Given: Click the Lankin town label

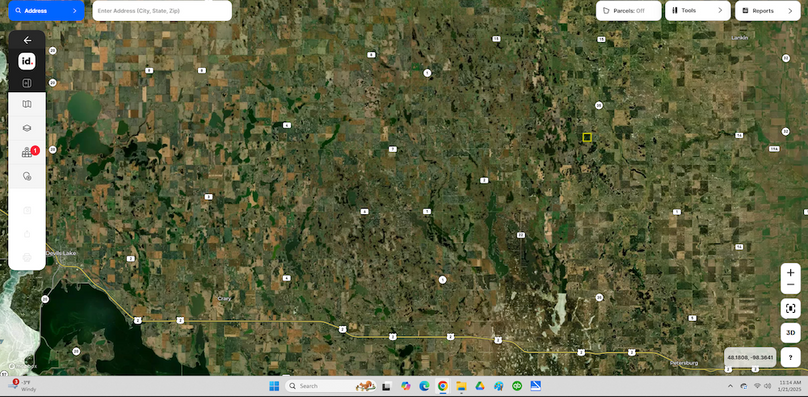Looking at the screenshot, I should (739, 38).
